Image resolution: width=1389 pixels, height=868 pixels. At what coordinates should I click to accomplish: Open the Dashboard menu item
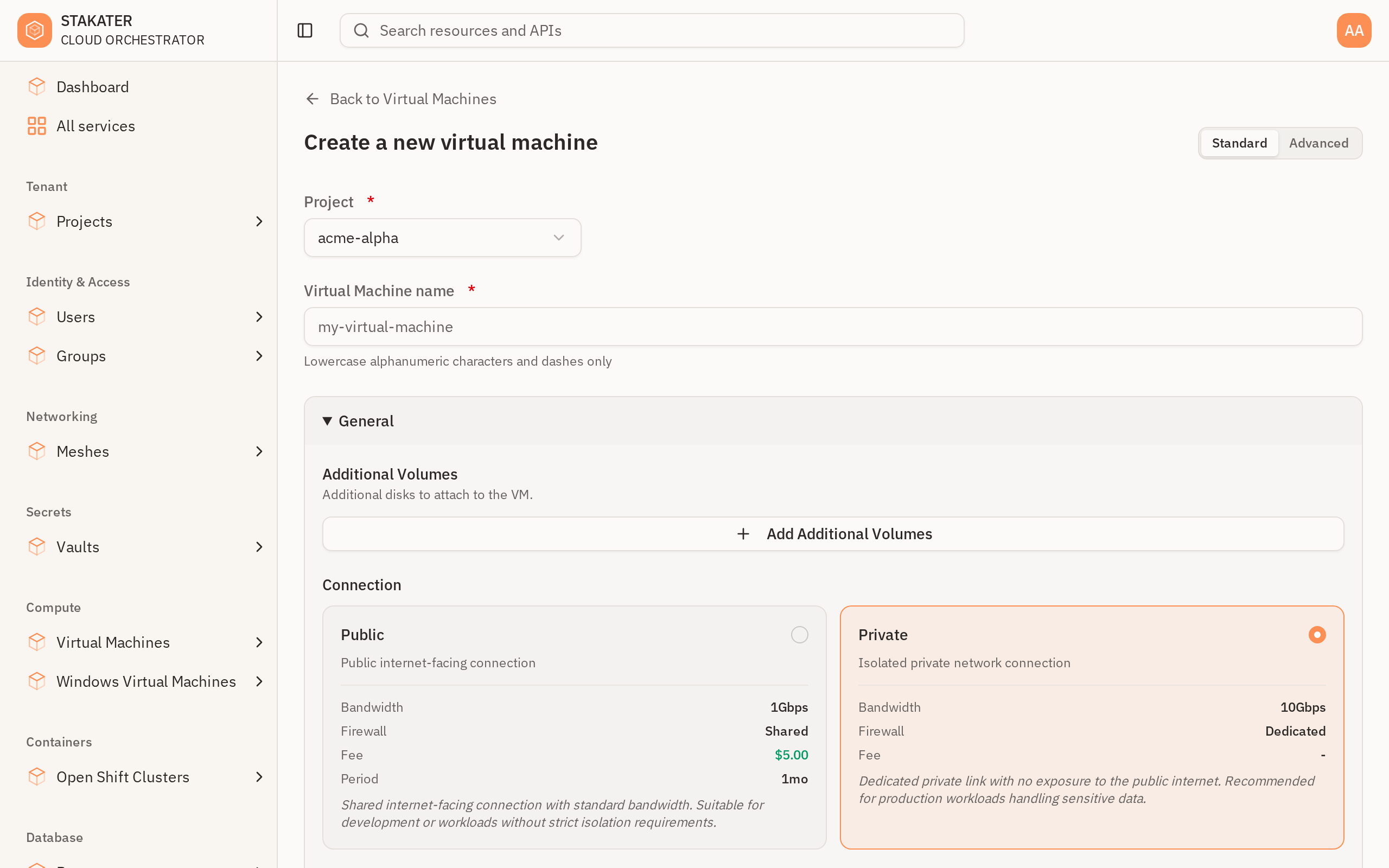coord(138,87)
